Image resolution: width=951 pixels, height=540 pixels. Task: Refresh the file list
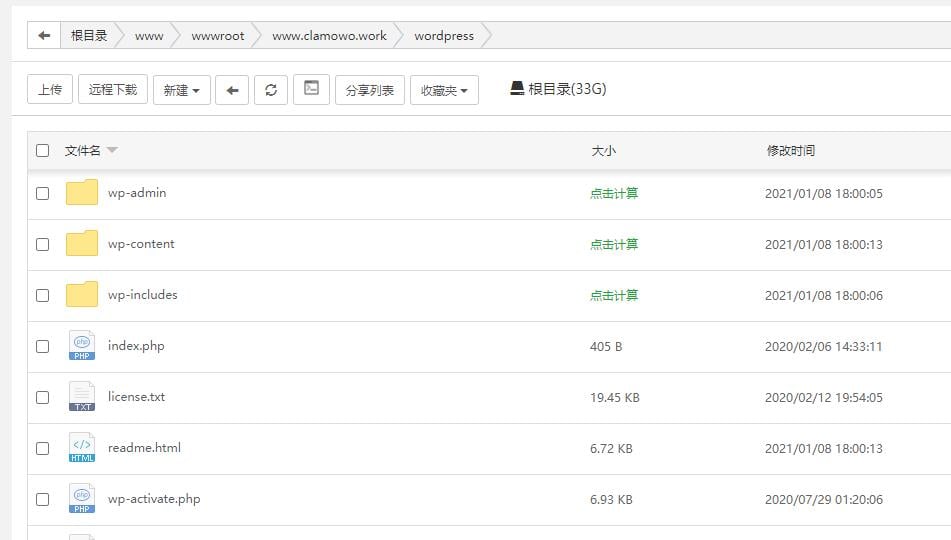271,90
